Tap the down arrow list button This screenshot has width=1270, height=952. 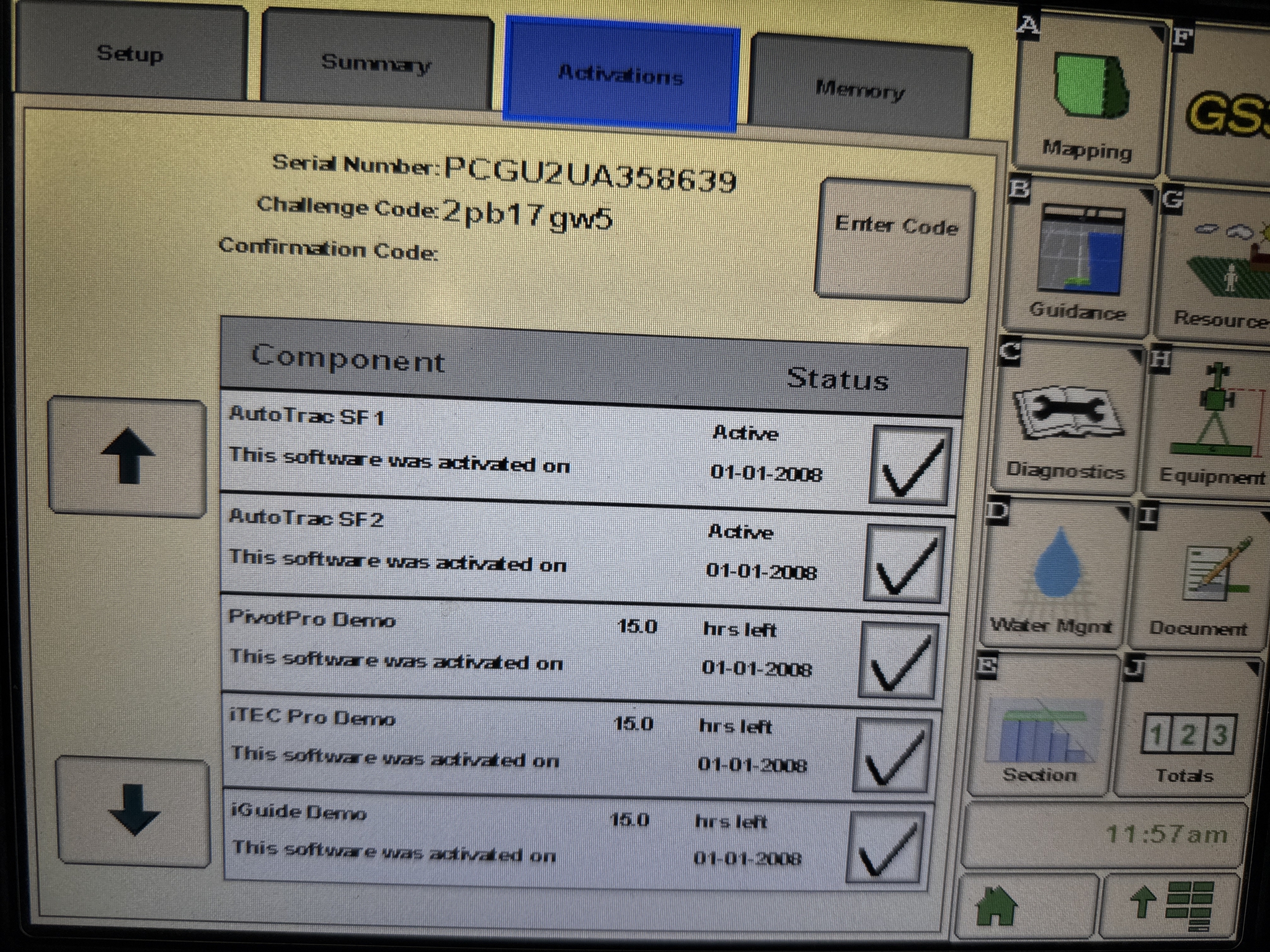coord(133,812)
